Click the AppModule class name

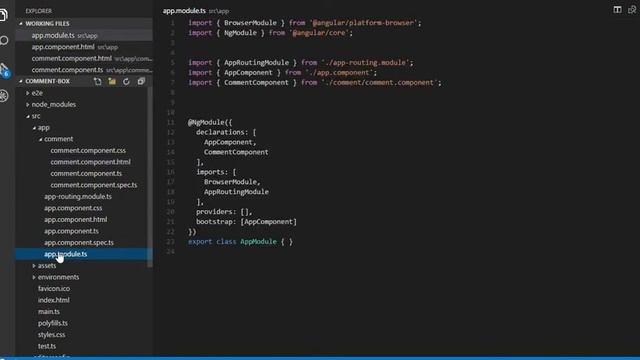point(258,242)
